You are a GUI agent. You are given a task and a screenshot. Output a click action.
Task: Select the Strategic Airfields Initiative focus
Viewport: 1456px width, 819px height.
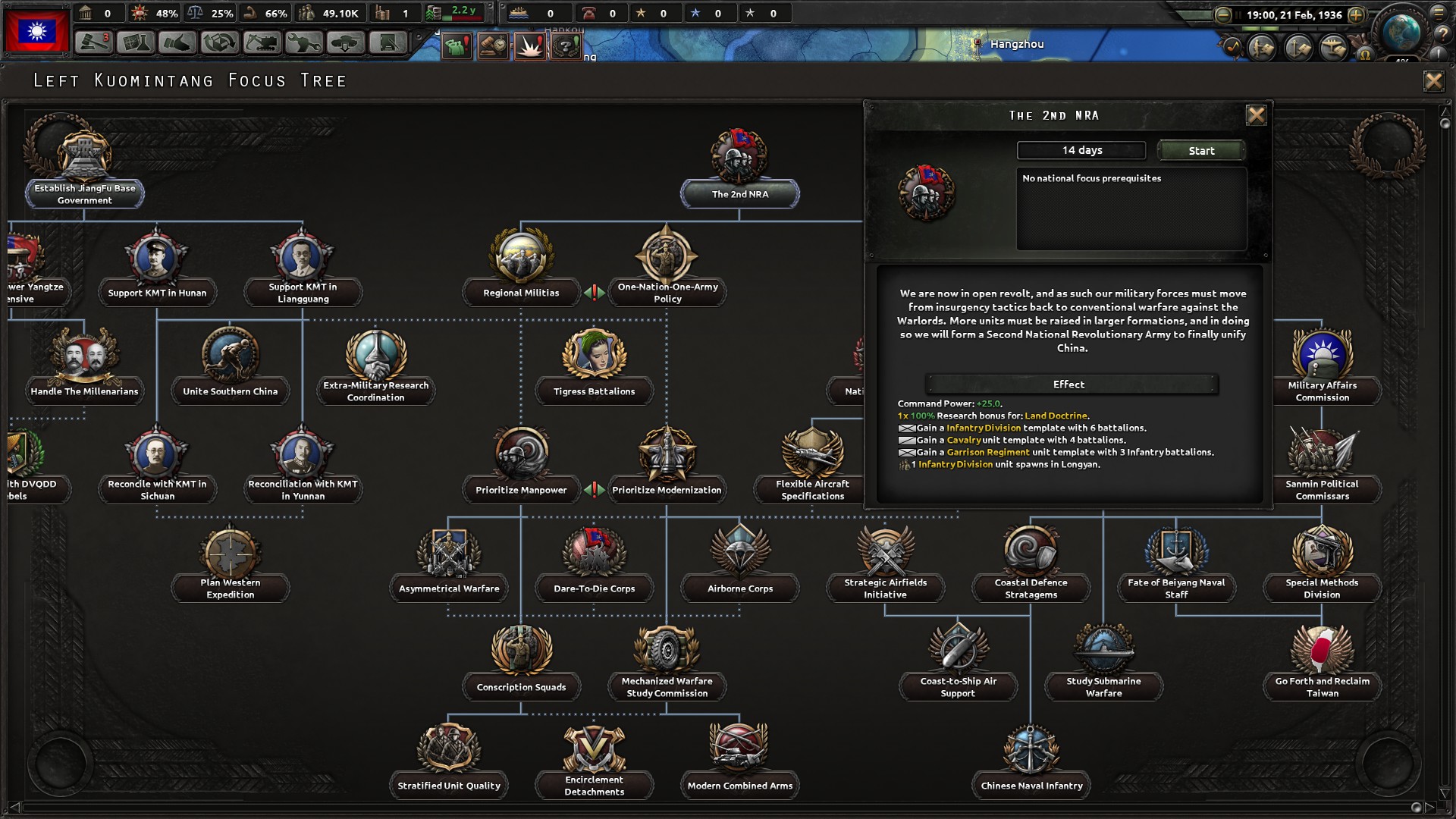(885, 563)
